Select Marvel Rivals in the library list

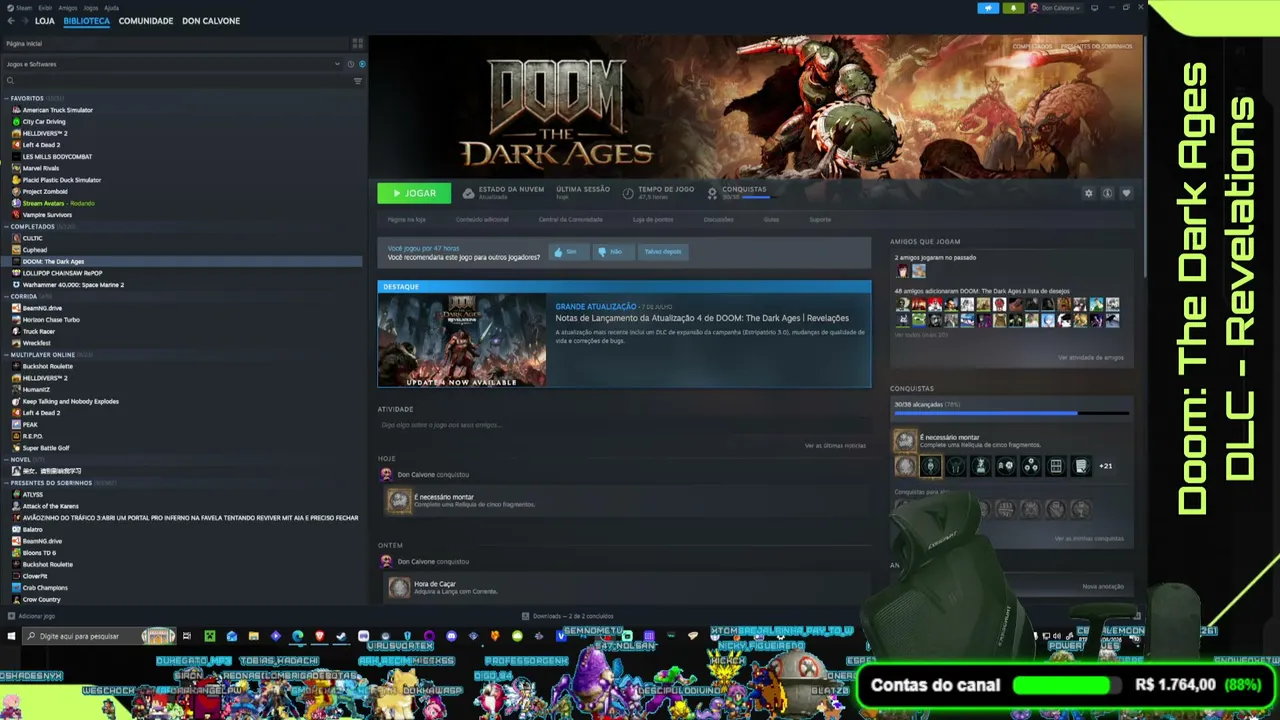(40, 168)
